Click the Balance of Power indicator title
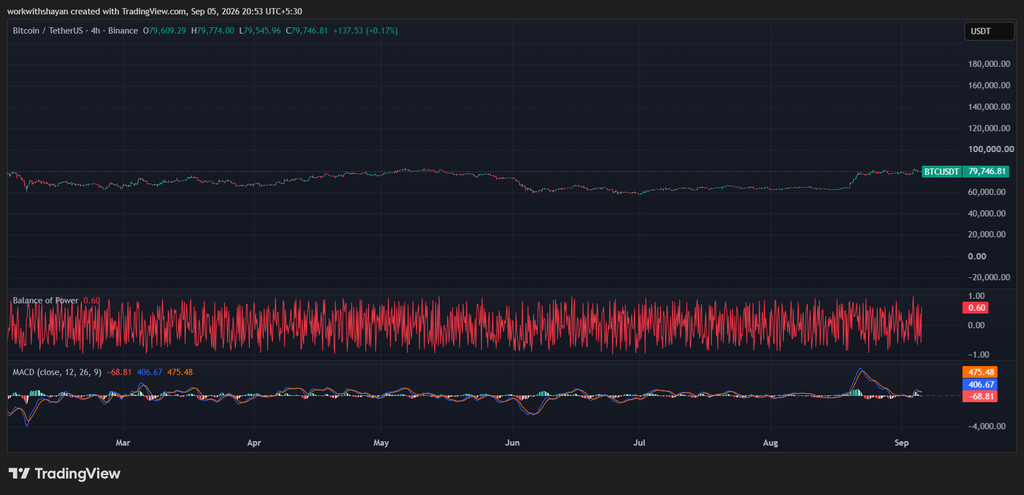1024x495 pixels. click(46, 300)
